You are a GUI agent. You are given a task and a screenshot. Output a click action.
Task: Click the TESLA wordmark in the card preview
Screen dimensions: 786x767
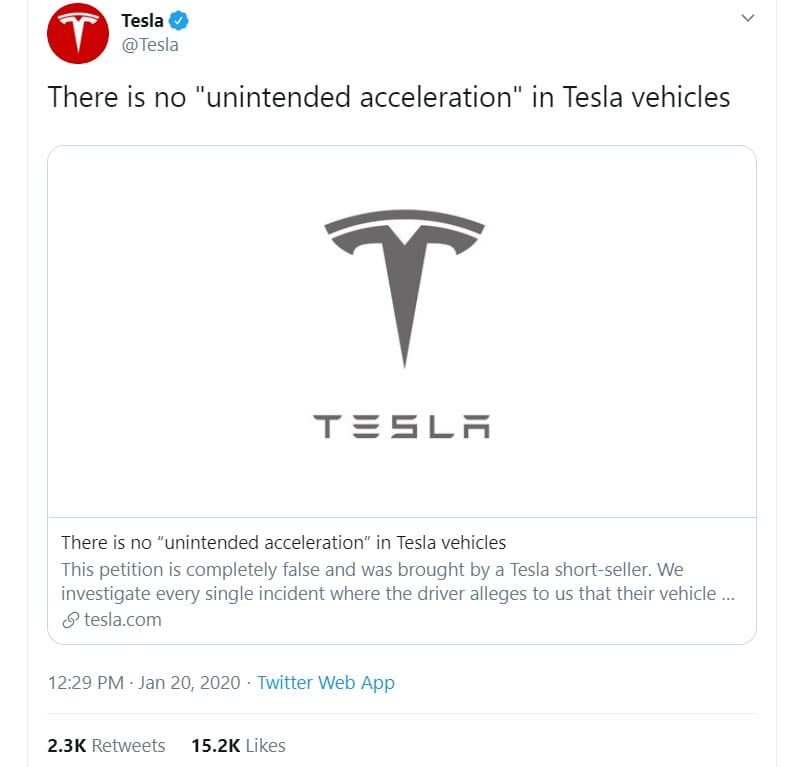coord(402,427)
